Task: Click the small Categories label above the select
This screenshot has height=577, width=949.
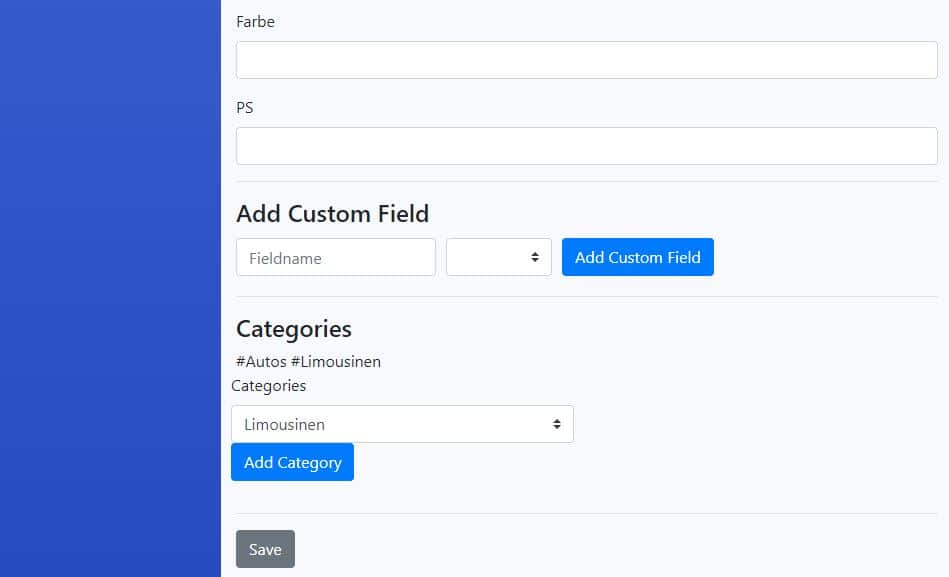Action: pyautogui.click(x=269, y=386)
